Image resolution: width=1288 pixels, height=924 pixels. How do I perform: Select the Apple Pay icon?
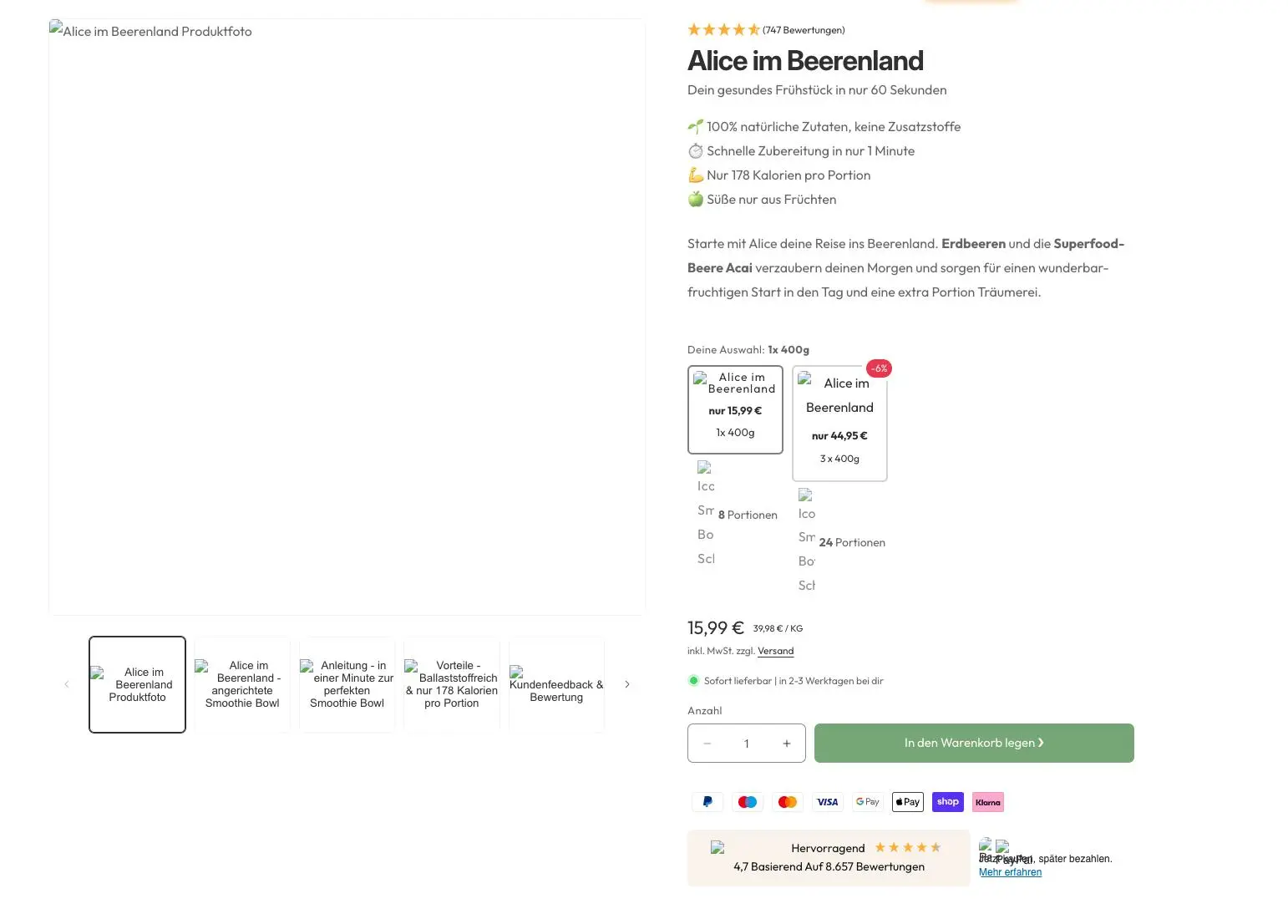907,801
